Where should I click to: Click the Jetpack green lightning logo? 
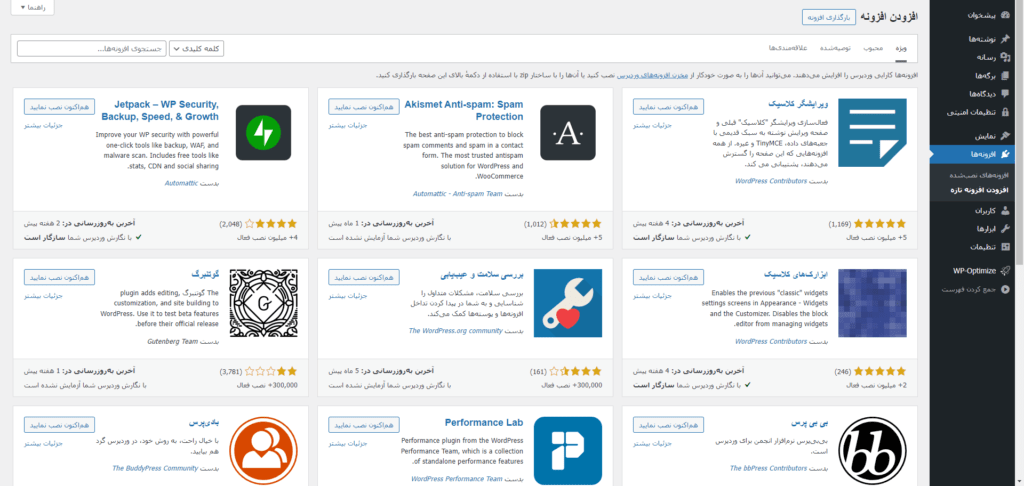coord(263,133)
